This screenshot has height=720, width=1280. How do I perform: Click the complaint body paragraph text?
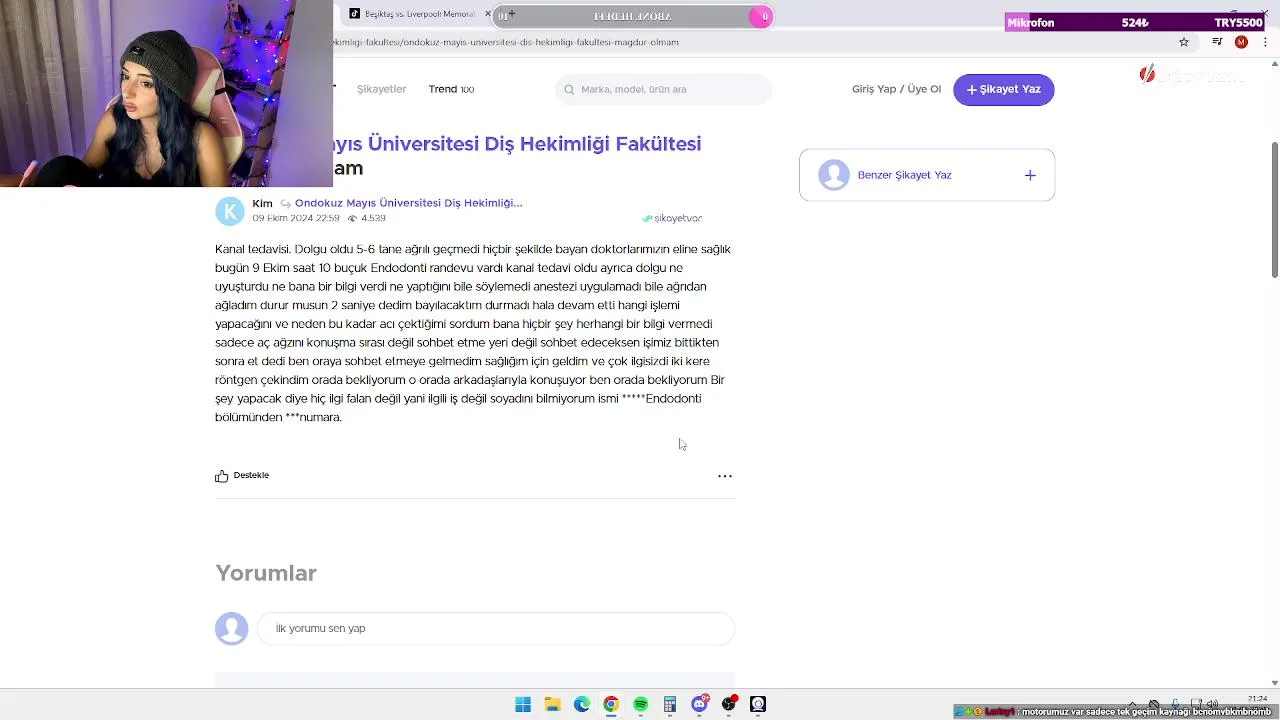click(x=473, y=333)
